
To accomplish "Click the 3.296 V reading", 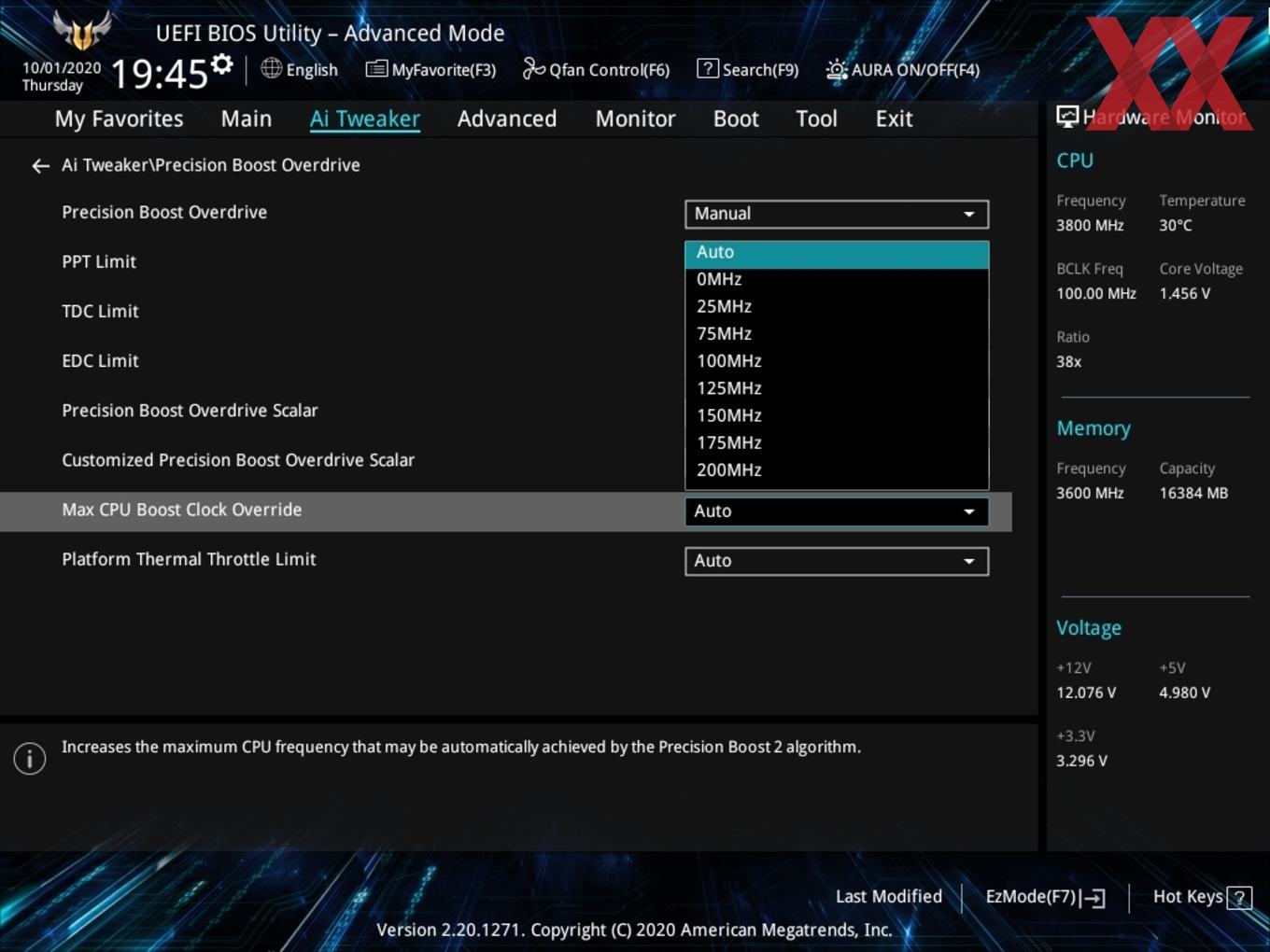I will point(1081,762).
